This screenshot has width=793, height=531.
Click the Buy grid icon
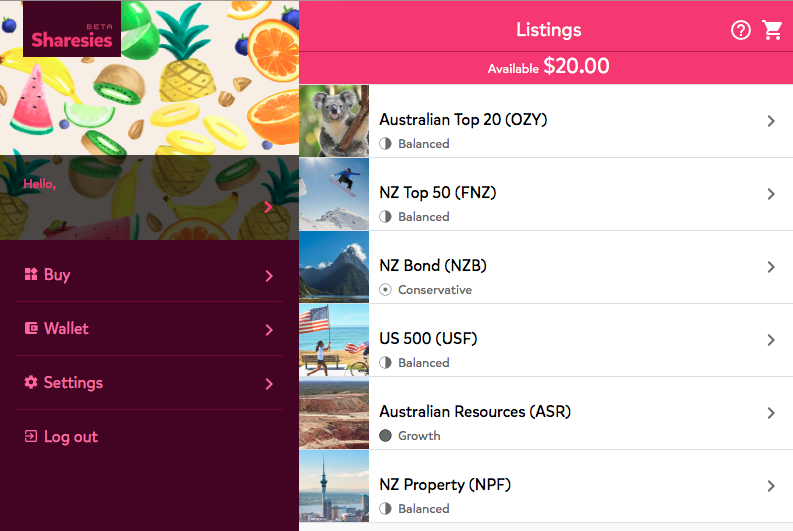click(31, 275)
